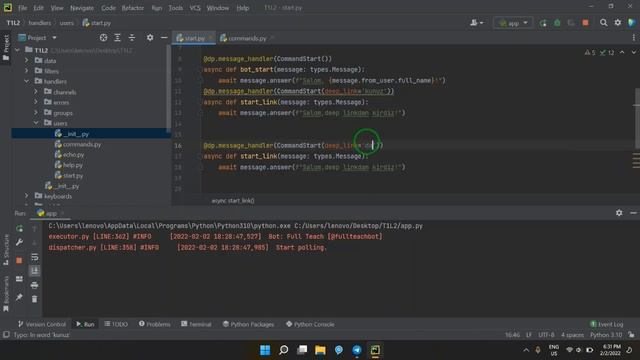Run the app configuration
The width and height of the screenshot is (640, 360).
click(543, 23)
